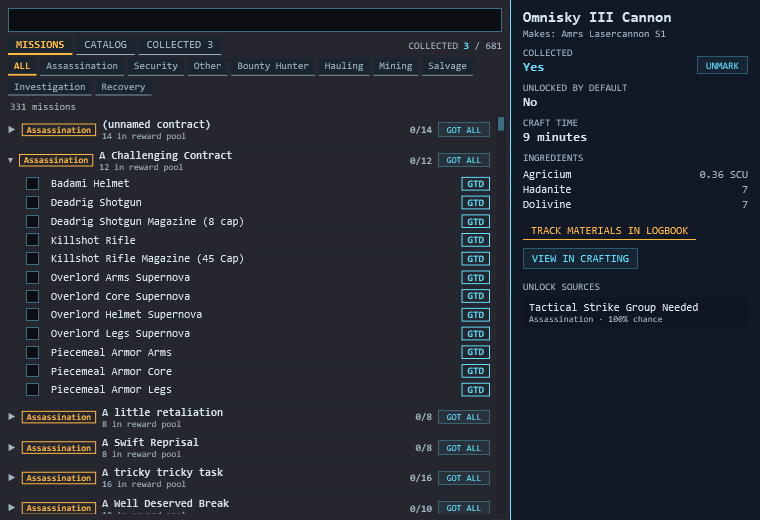Click GOT ALL for A Challenging Contract
Screen dimensions: 760x520
click(464, 160)
